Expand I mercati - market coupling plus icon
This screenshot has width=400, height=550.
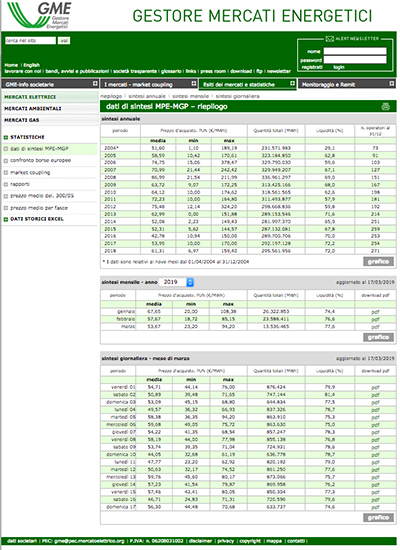click(x=194, y=83)
